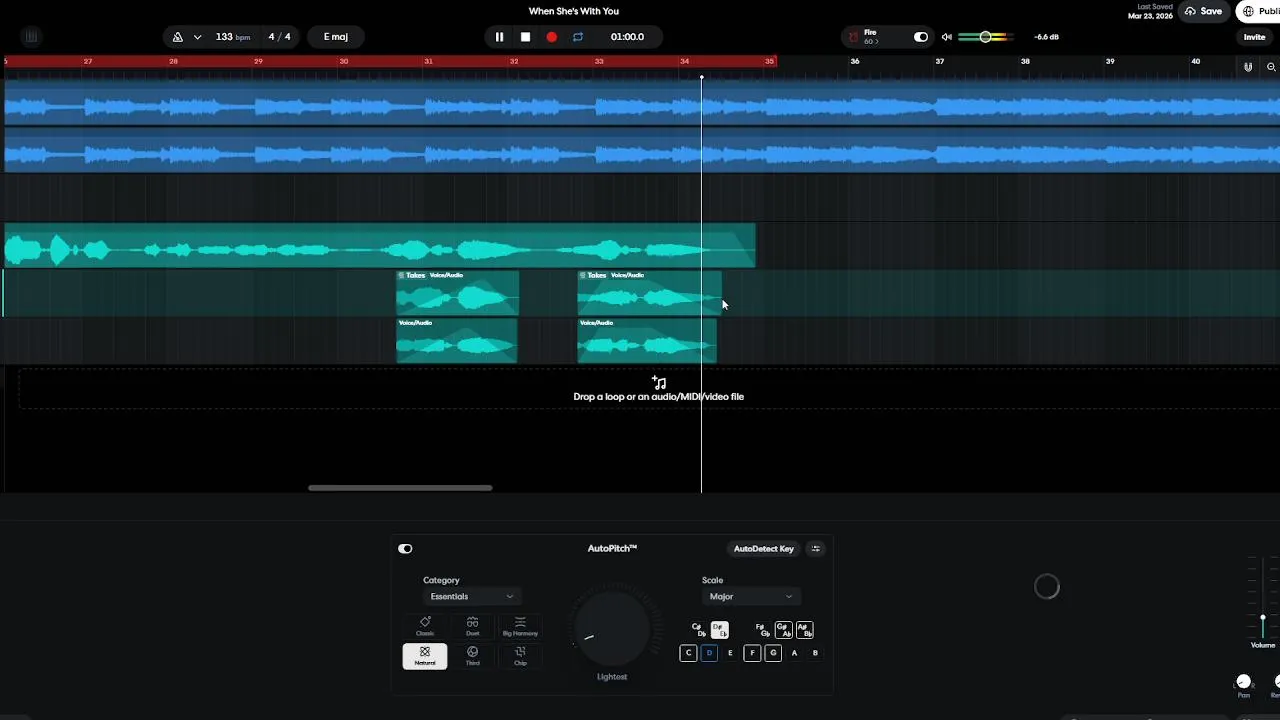Open the E maj key selector

click(x=336, y=37)
